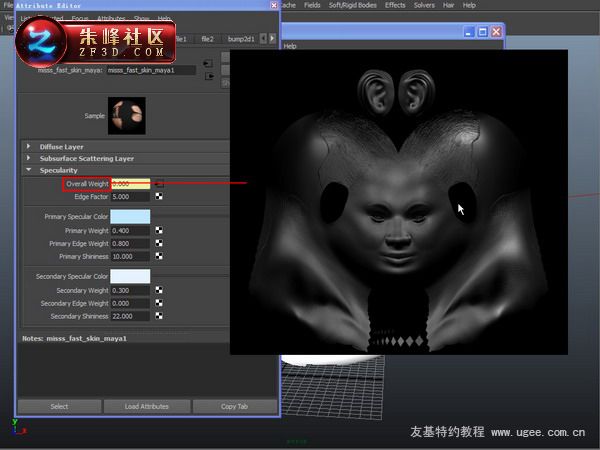
Task: Click the Primary Shininess value field
Action: 130,256
